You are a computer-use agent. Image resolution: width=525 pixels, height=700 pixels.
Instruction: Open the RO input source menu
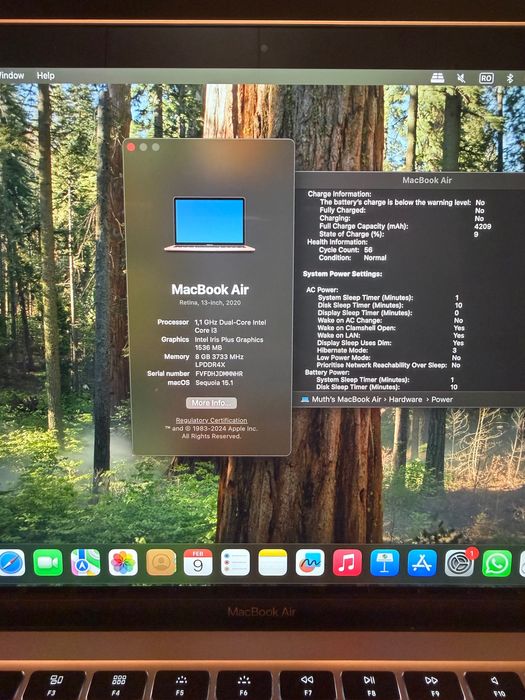coord(486,79)
